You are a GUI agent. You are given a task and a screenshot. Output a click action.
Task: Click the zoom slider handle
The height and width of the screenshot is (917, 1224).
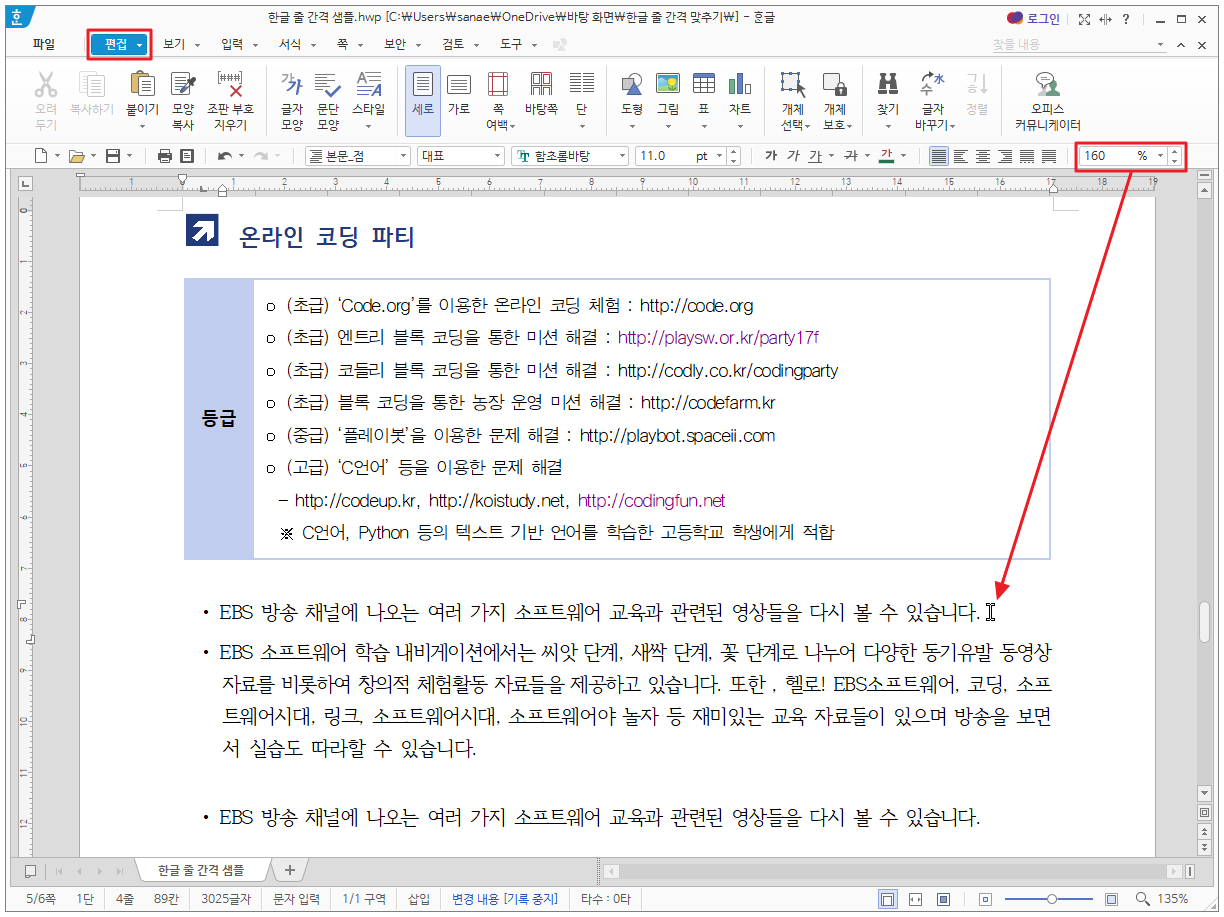pyautogui.click(x=1051, y=899)
